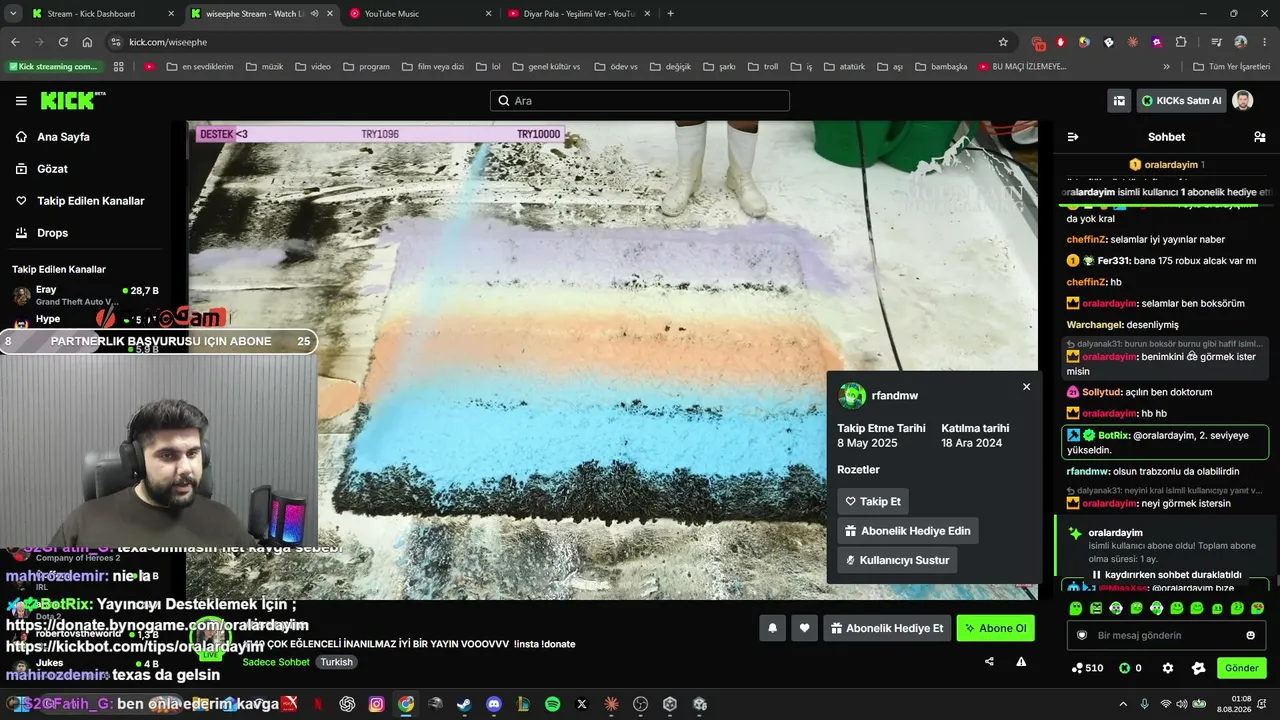
Task: Collapse the Sohbet chat panel
Action: pyautogui.click(x=1073, y=137)
